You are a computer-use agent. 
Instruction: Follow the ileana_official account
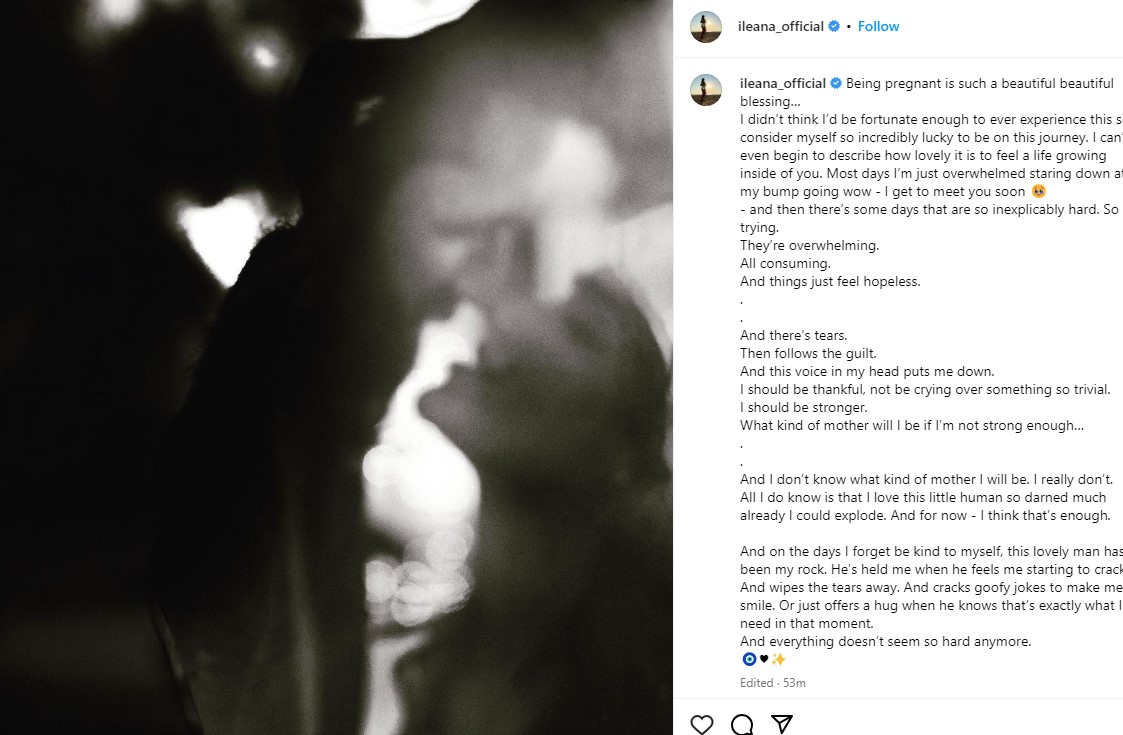coord(878,27)
